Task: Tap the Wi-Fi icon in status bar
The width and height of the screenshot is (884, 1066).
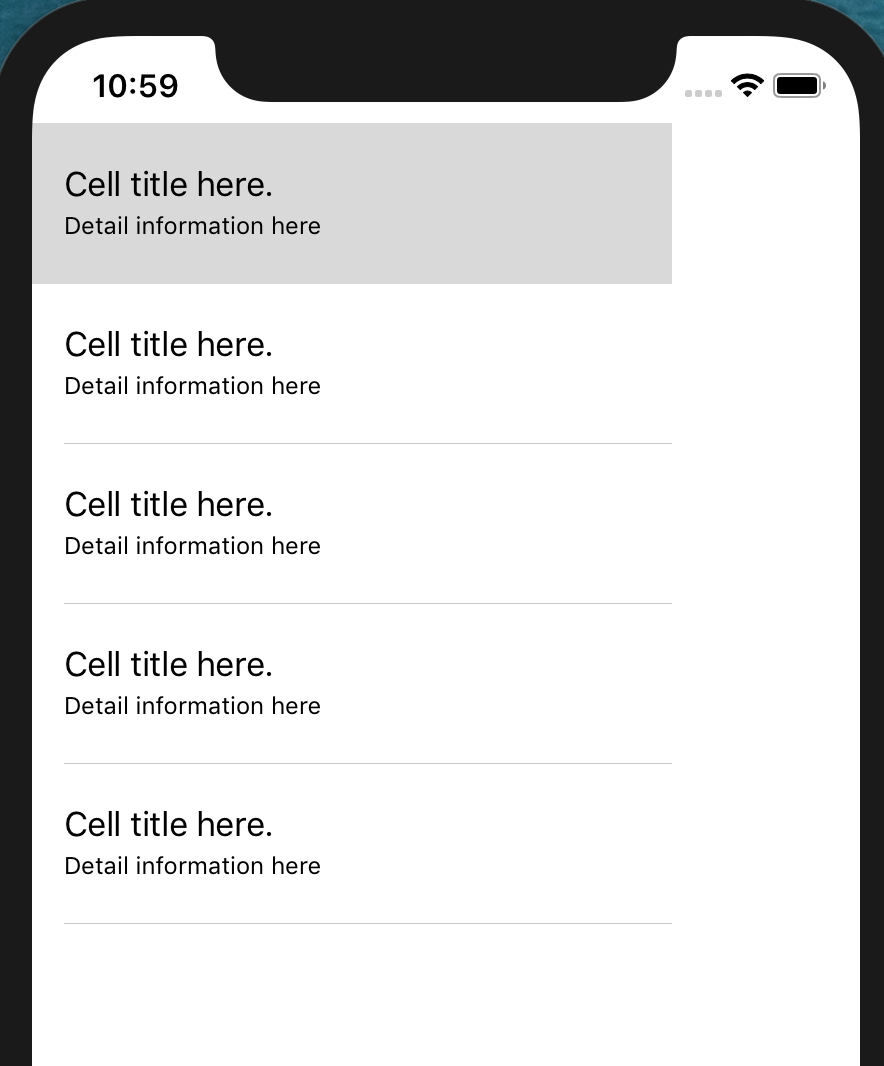Action: pyautogui.click(x=747, y=86)
